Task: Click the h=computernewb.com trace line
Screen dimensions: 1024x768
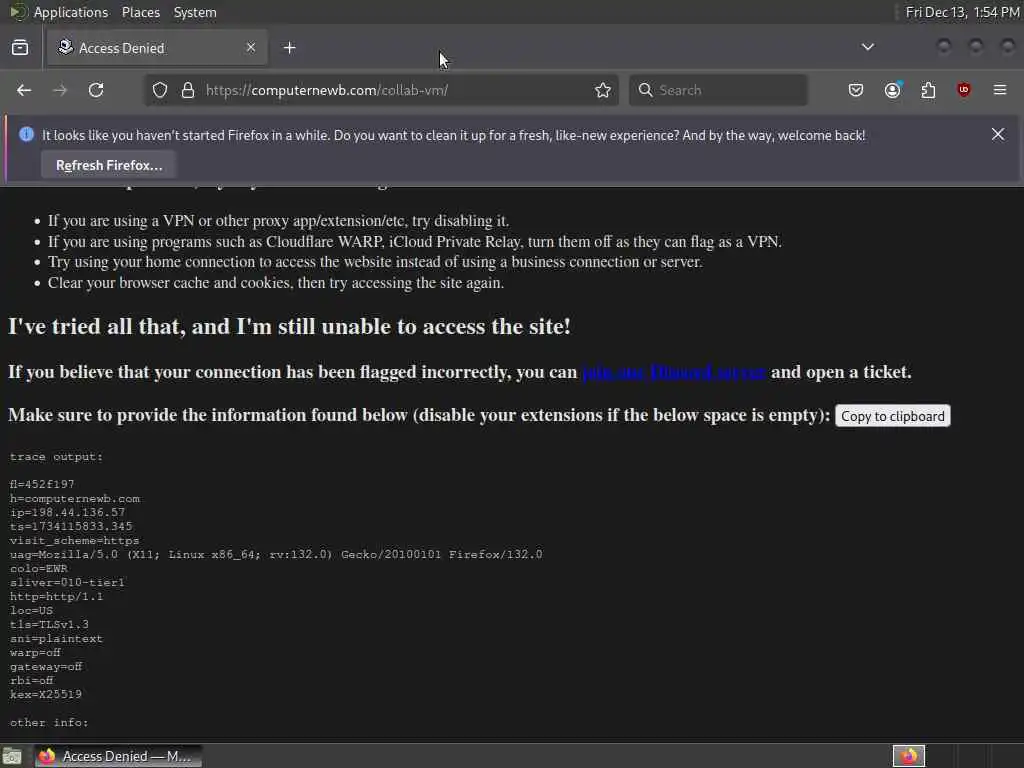Action: pos(74,498)
